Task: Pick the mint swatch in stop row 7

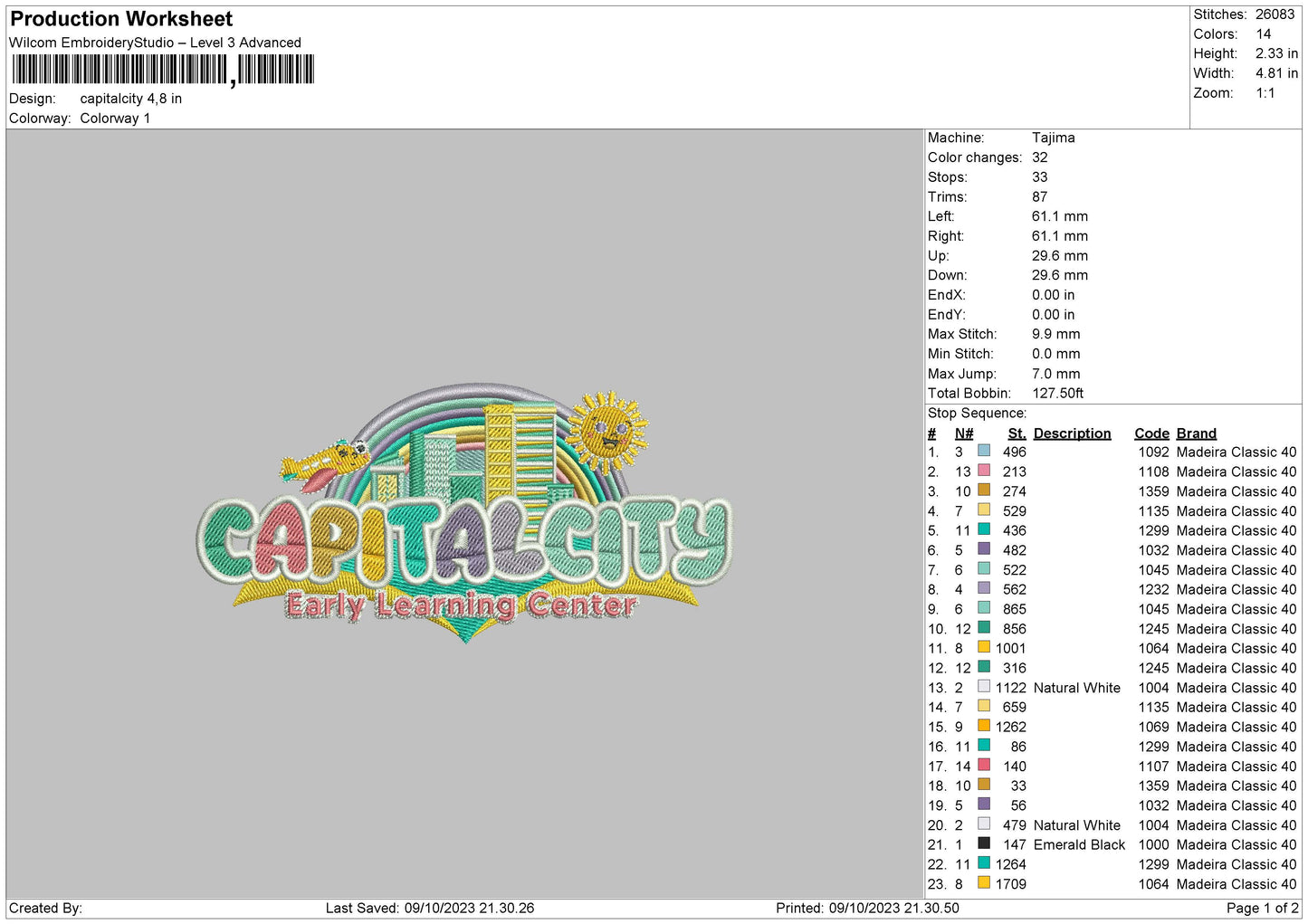Action: pyautogui.click(x=984, y=568)
